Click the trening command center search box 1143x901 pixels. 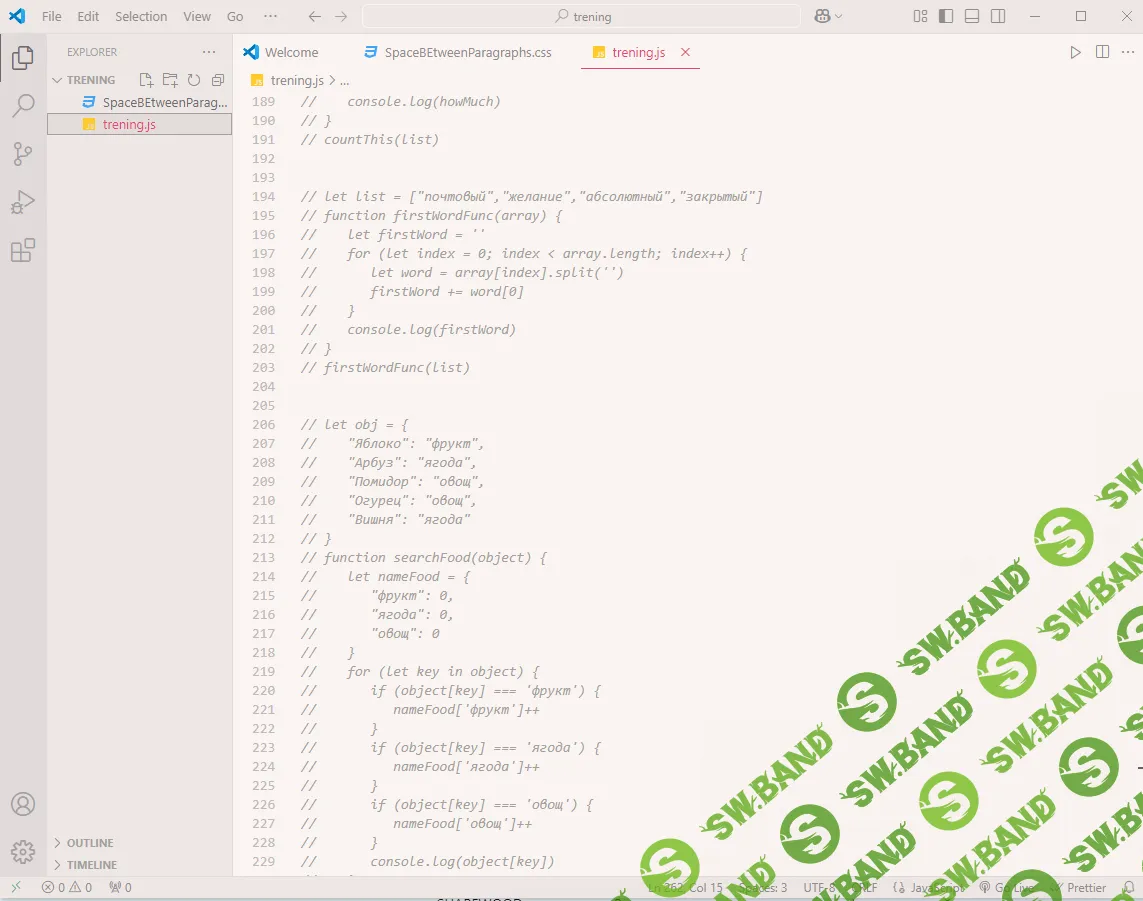582,16
